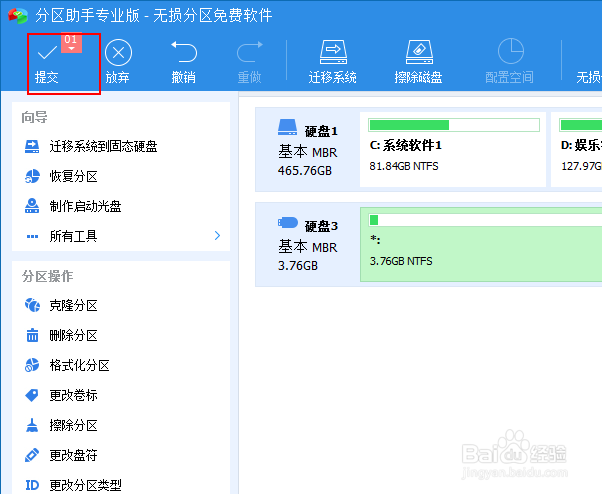This screenshot has width=602, height=494.
Task: Click the 删除分区 trash icon
Action: pyautogui.click(x=32, y=335)
